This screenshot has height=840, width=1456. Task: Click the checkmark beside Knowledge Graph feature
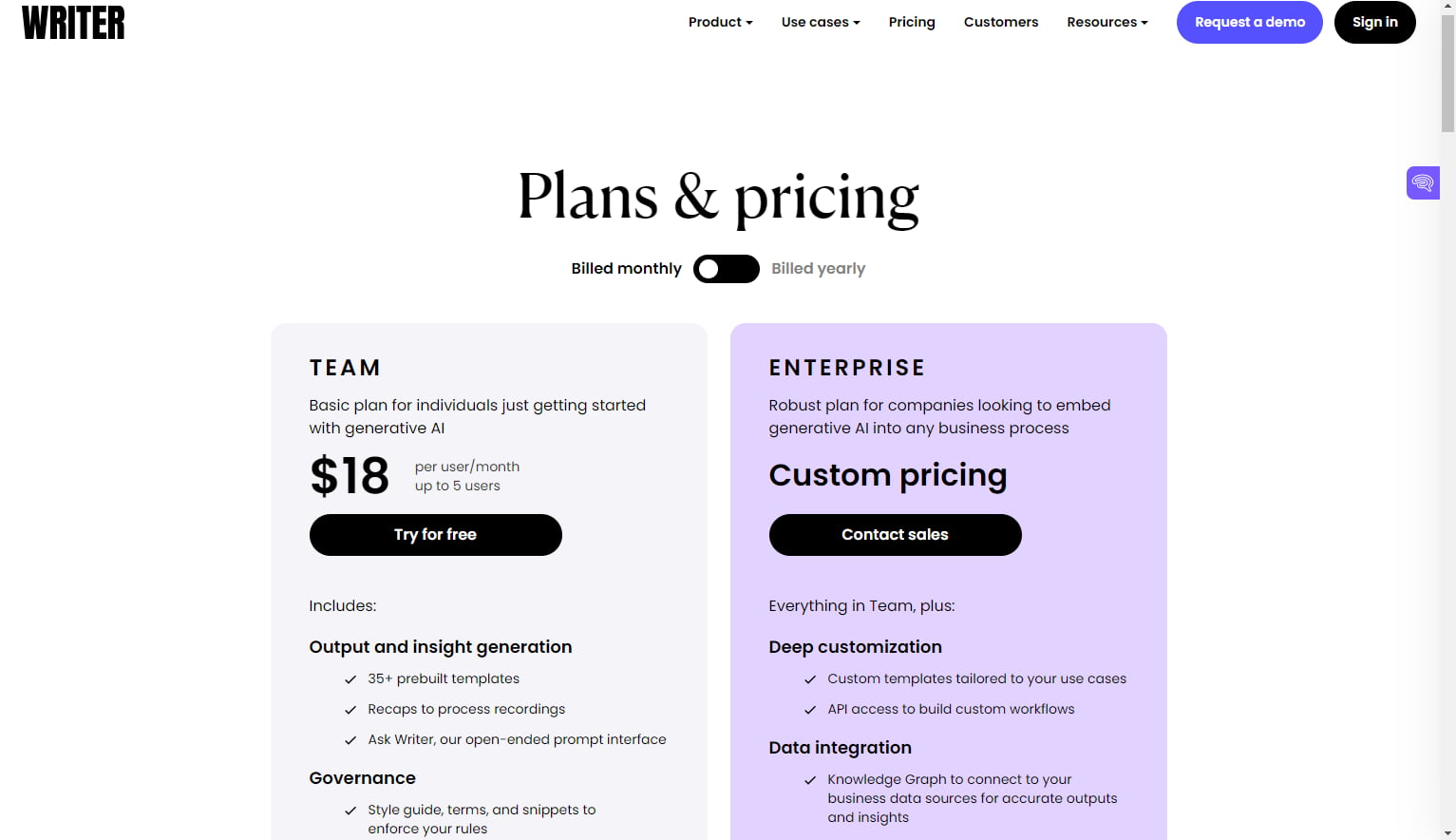click(810, 780)
